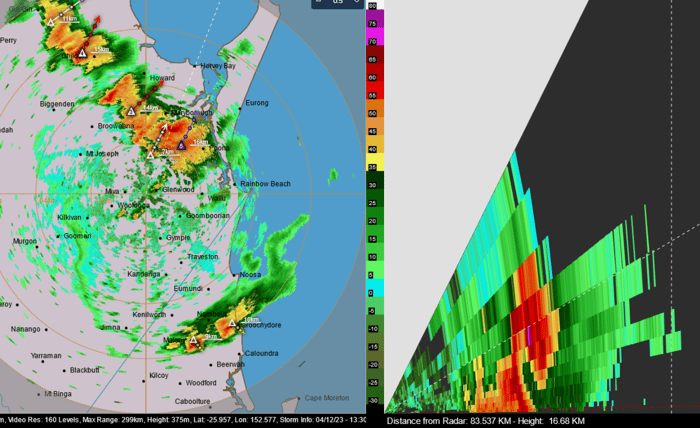700x428 pixels.
Task: Click the Mt Joseph town label
Action: tap(102, 154)
